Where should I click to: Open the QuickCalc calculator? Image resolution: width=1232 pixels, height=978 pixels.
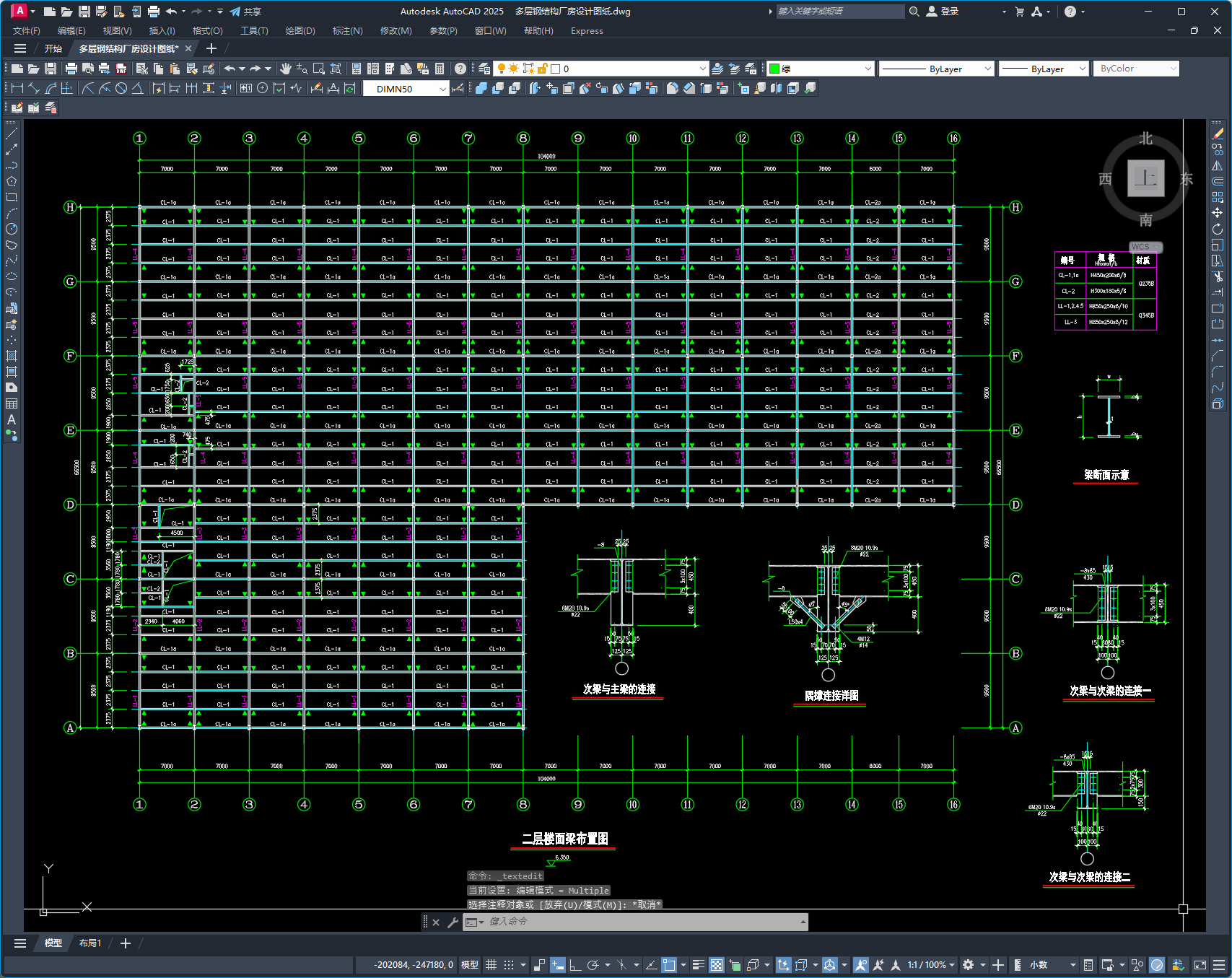440,69
